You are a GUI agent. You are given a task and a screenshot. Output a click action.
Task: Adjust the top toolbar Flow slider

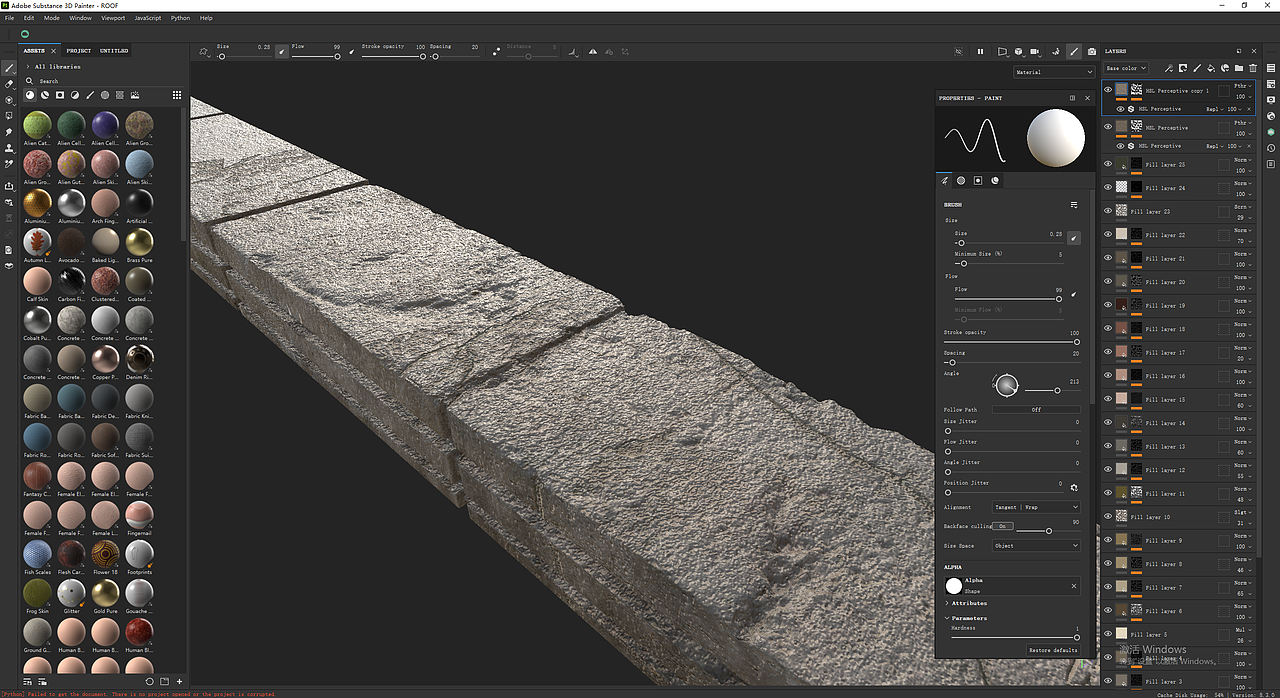click(x=316, y=56)
